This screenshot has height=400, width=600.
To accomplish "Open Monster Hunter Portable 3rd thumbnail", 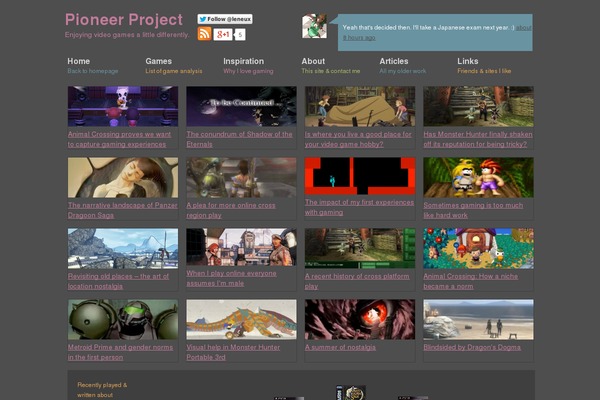I will 241,320.
